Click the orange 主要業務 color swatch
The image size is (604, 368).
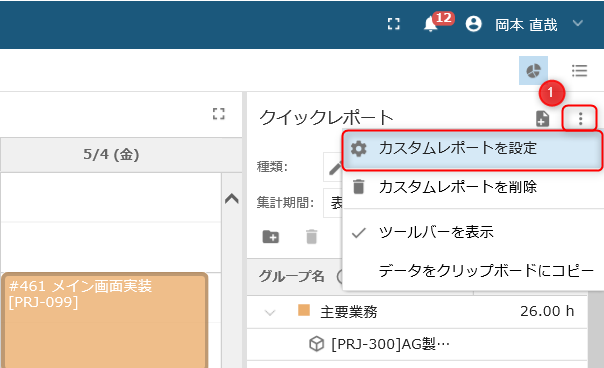tap(304, 310)
